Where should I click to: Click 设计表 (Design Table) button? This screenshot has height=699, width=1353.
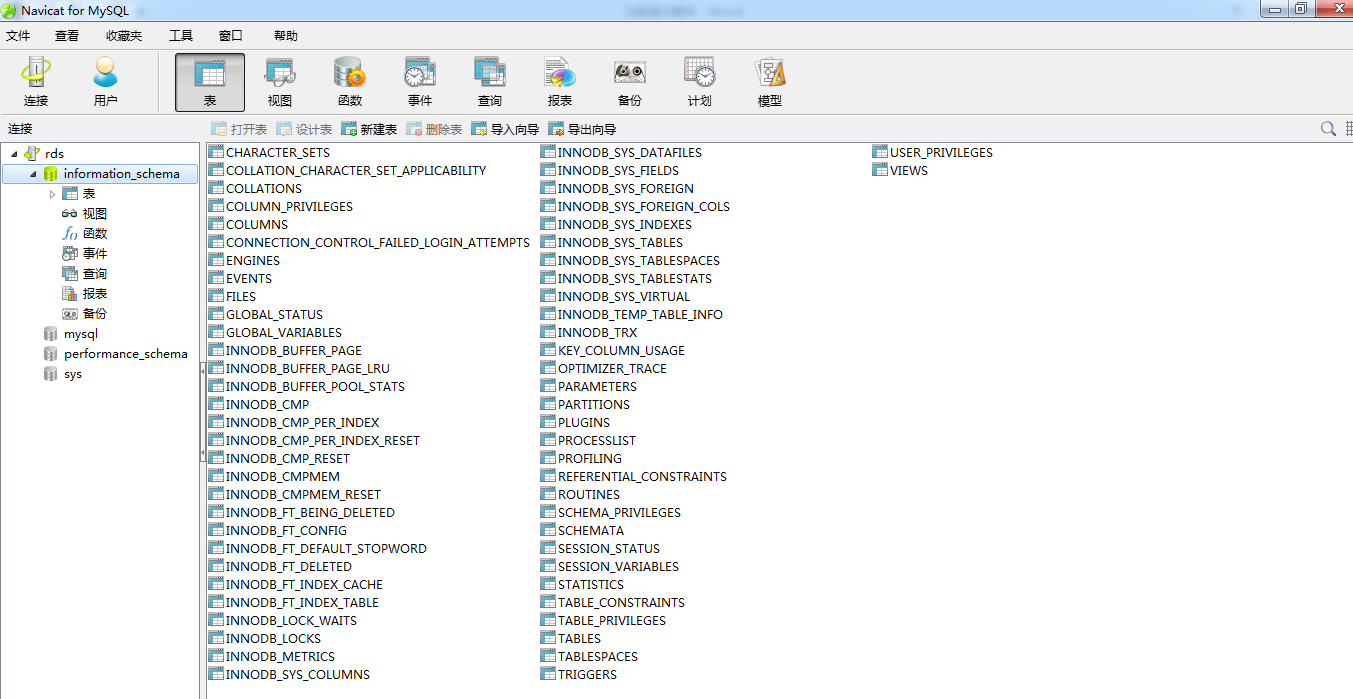click(x=304, y=129)
